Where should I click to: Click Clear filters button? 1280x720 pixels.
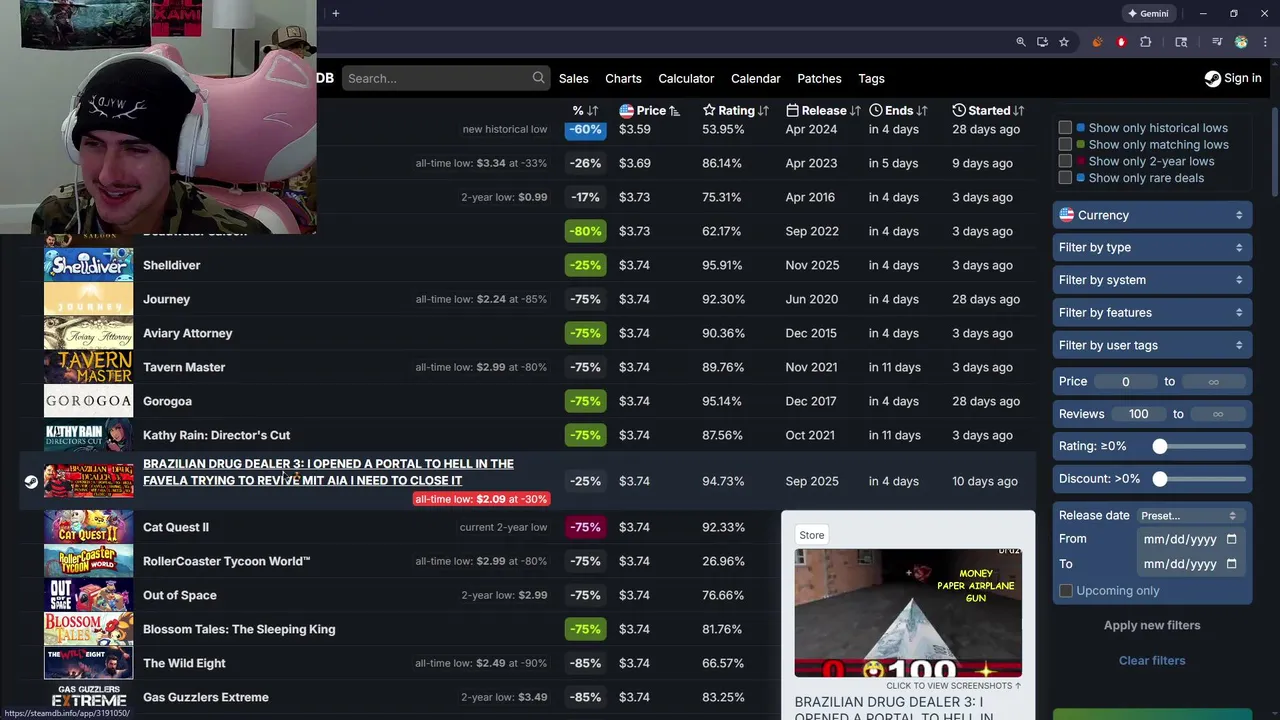[1152, 660]
